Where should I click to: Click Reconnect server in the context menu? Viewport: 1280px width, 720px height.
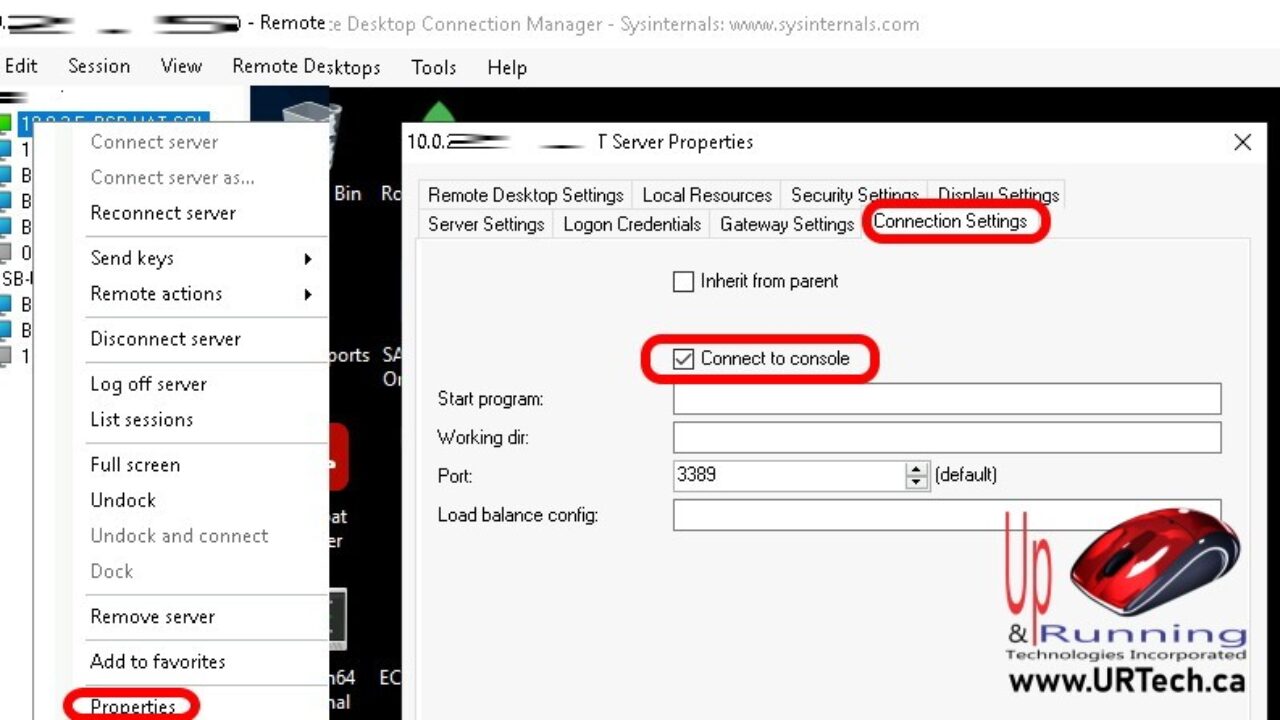click(163, 213)
